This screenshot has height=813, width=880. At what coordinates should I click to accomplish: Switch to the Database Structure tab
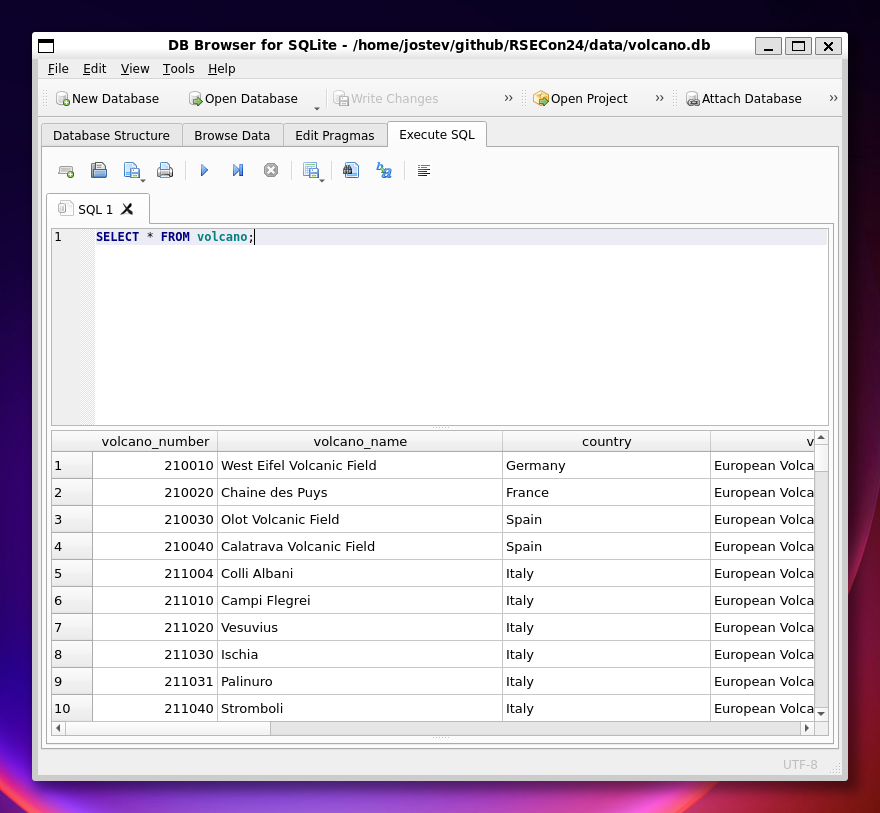[x=111, y=136]
